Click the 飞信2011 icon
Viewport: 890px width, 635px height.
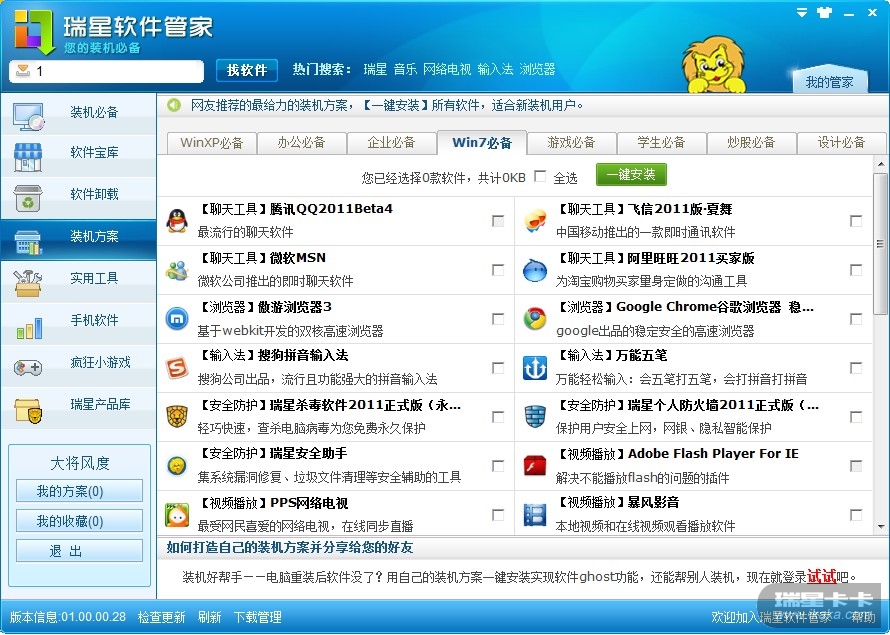(535, 221)
